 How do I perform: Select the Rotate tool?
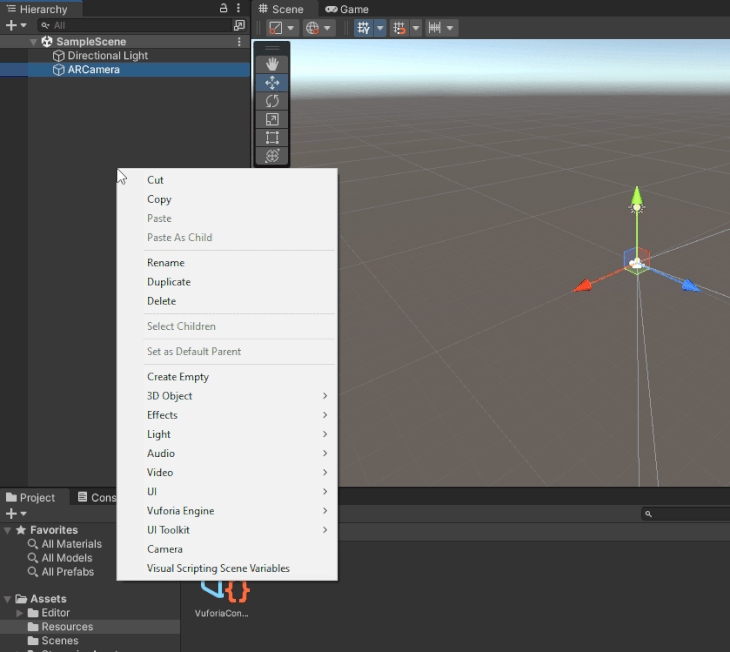[272, 101]
